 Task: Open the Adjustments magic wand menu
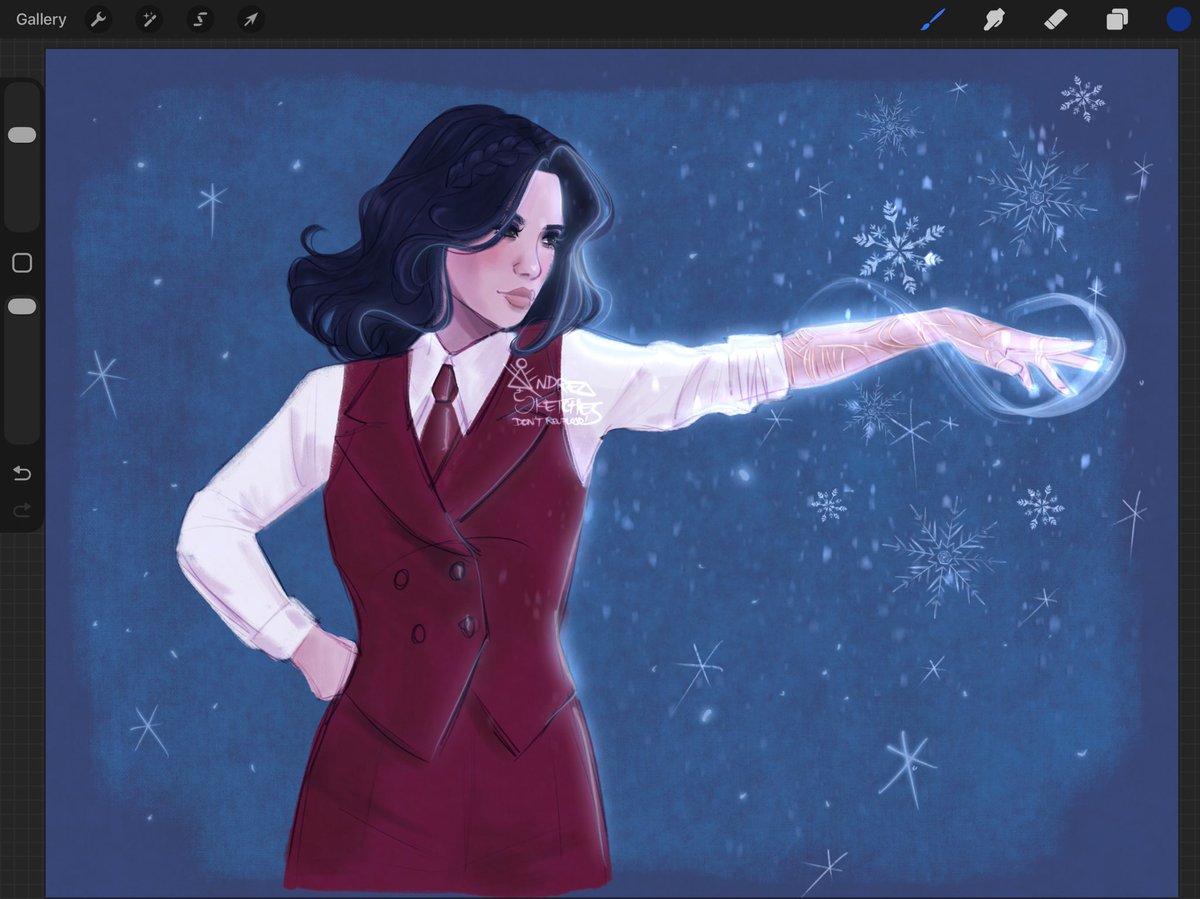point(149,19)
